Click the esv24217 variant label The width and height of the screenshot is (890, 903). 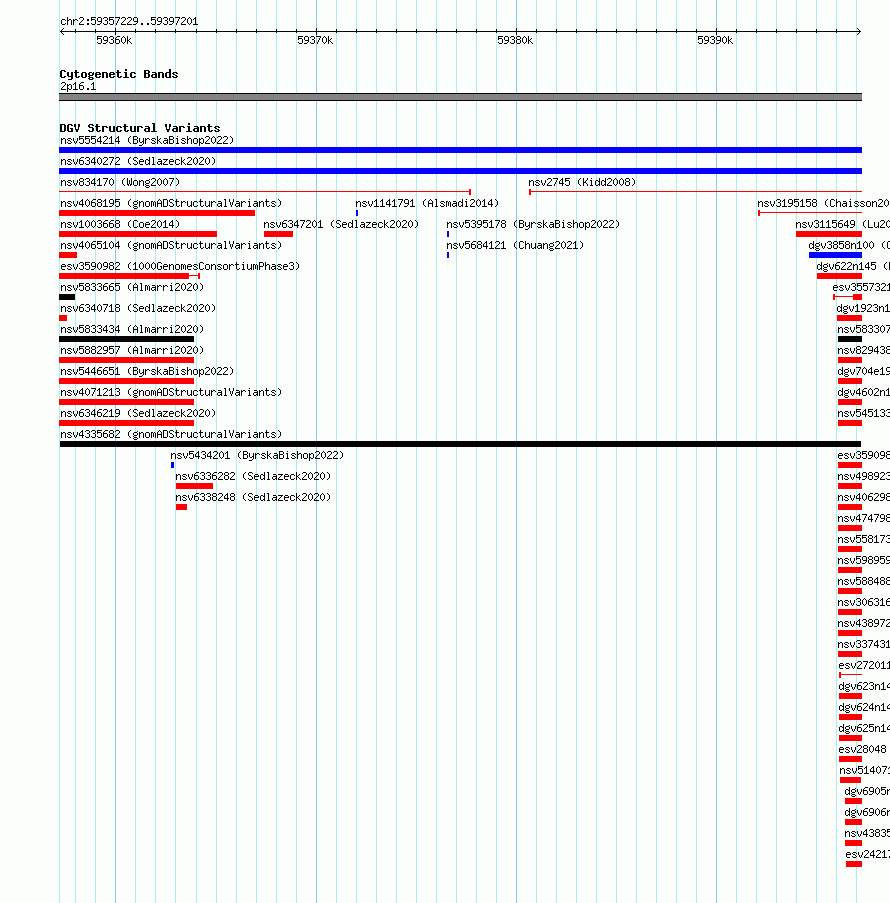coord(868,855)
